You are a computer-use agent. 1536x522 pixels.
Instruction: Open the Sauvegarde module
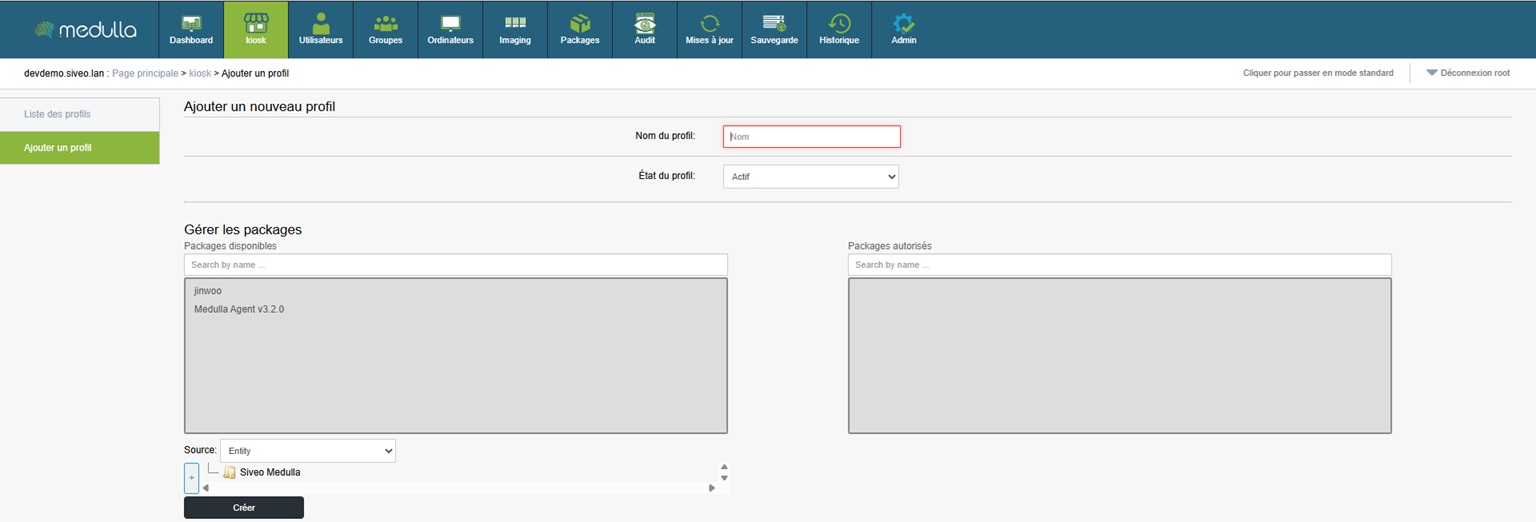(x=774, y=30)
